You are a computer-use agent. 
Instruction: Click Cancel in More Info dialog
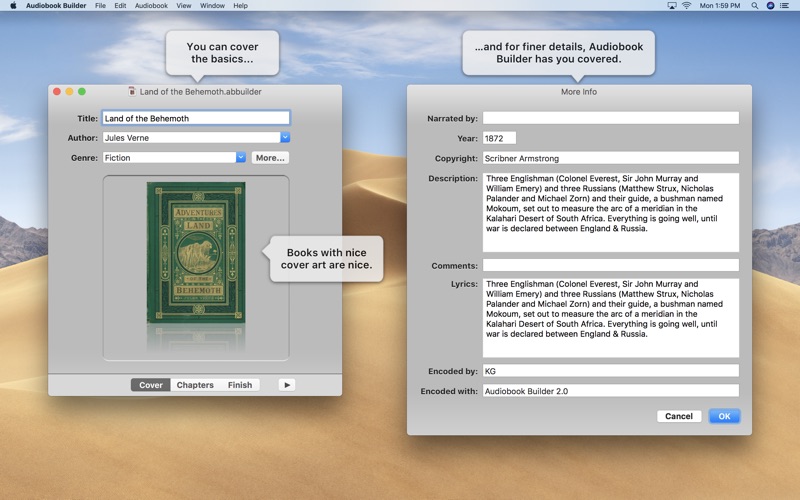pyautogui.click(x=679, y=416)
